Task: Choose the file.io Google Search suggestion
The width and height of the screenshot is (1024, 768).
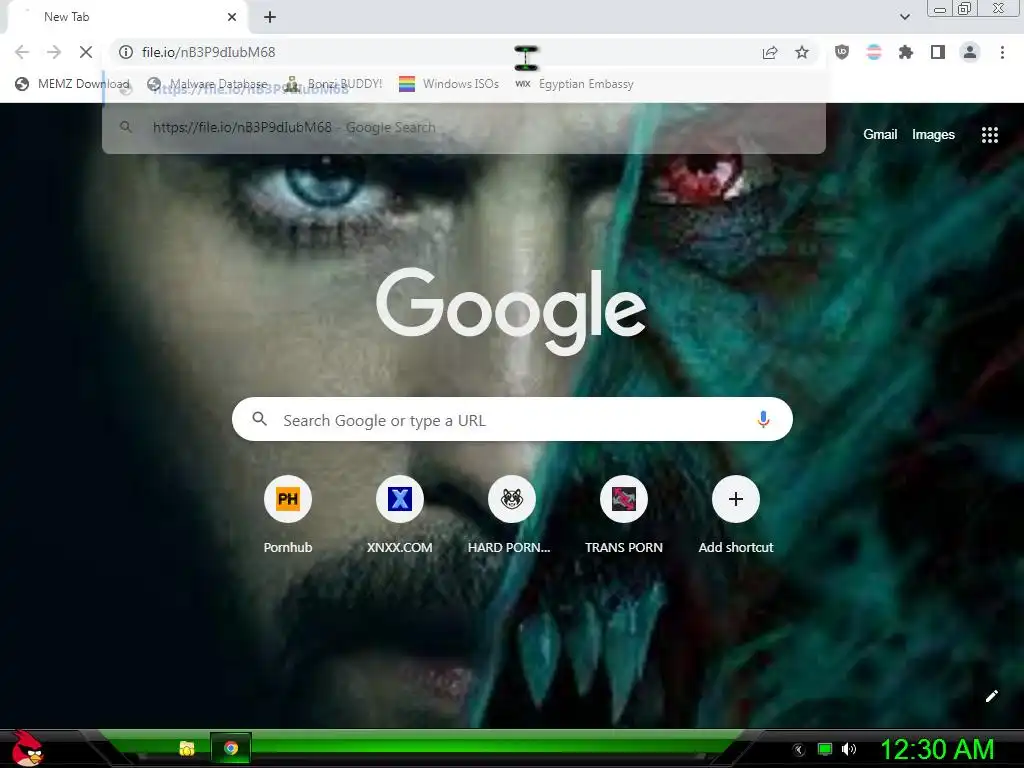Action: point(464,127)
